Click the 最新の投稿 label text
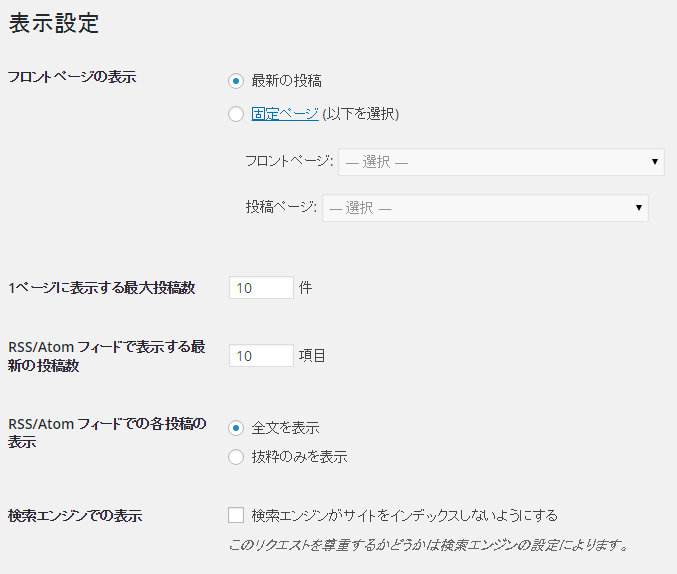Image resolution: width=677 pixels, height=574 pixels. [286, 81]
